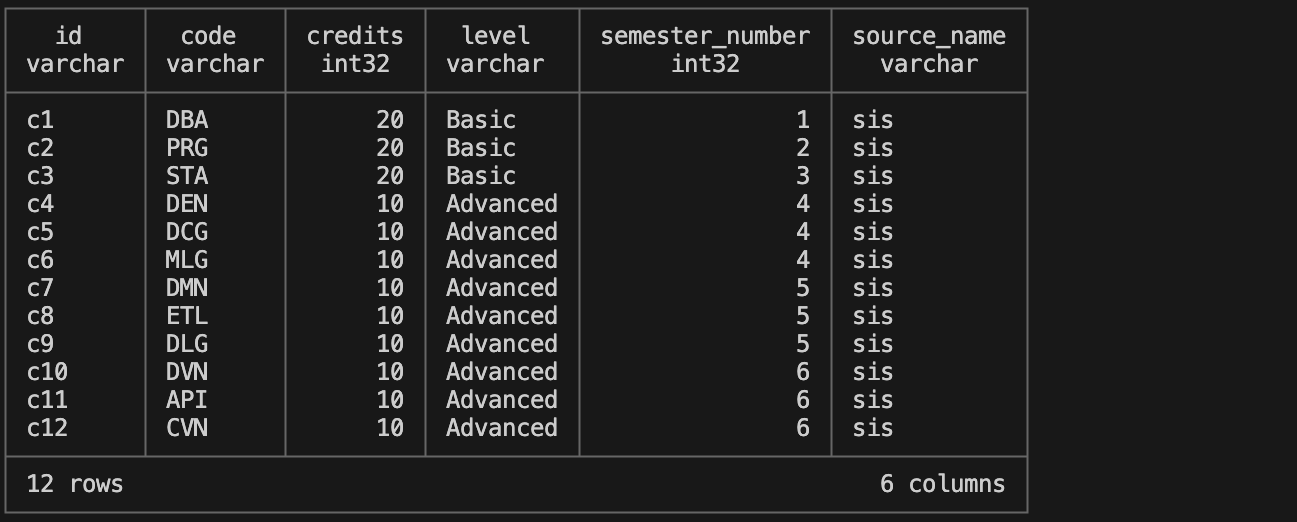Click the id column header
The image size is (1297, 522).
coord(75,50)
